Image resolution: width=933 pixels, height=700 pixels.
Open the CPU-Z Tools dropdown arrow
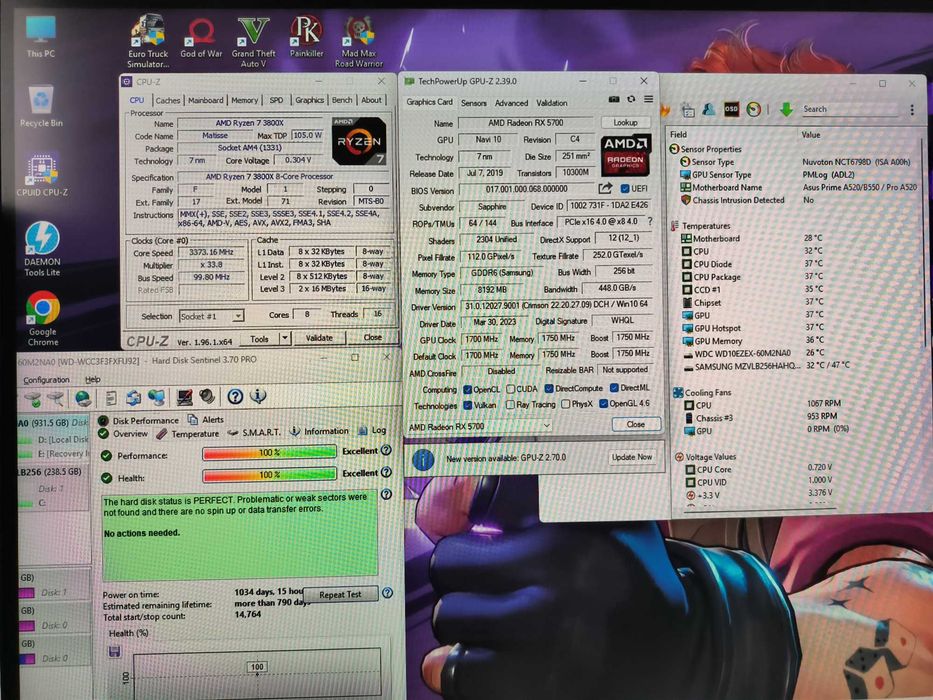point(284,338)
